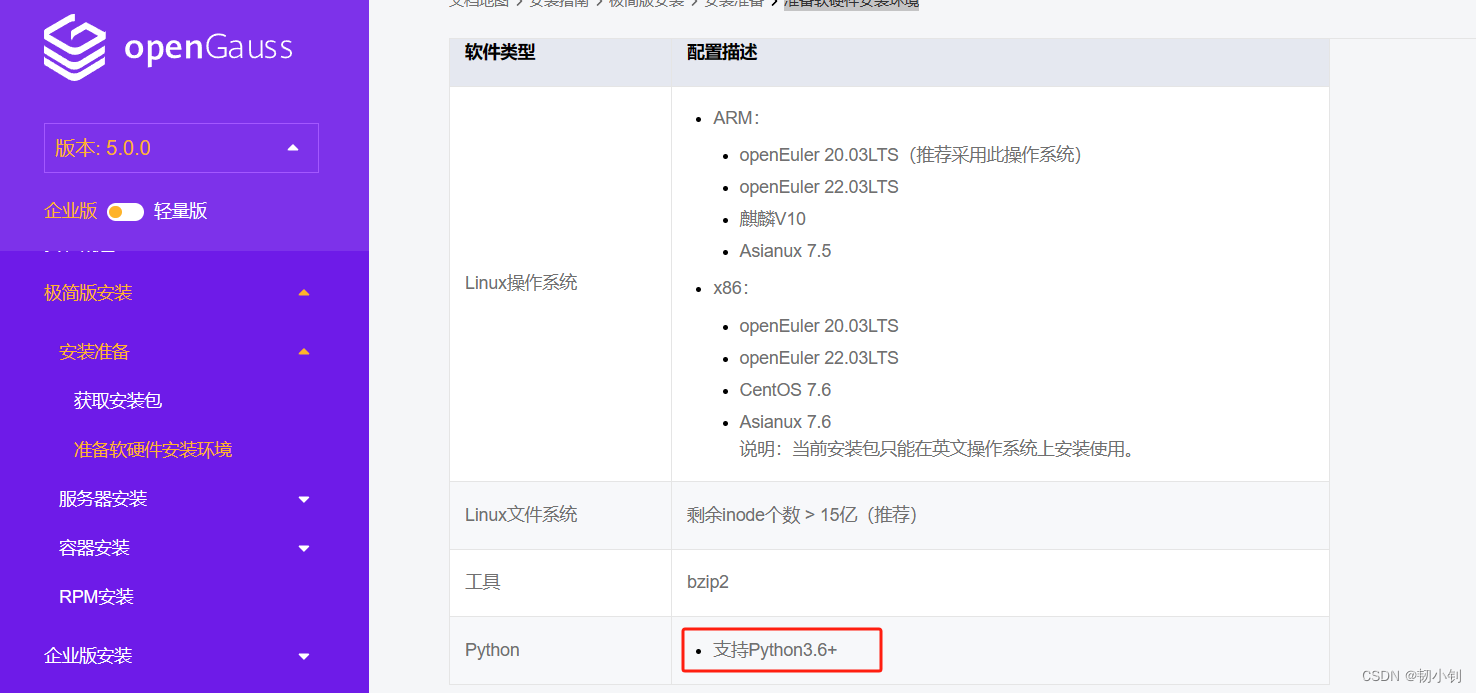The height and width of the screenshot is (693, 1476).
Task: Click the highlighted 支持Python3.6+ text
Action: [x=781, y=649]
